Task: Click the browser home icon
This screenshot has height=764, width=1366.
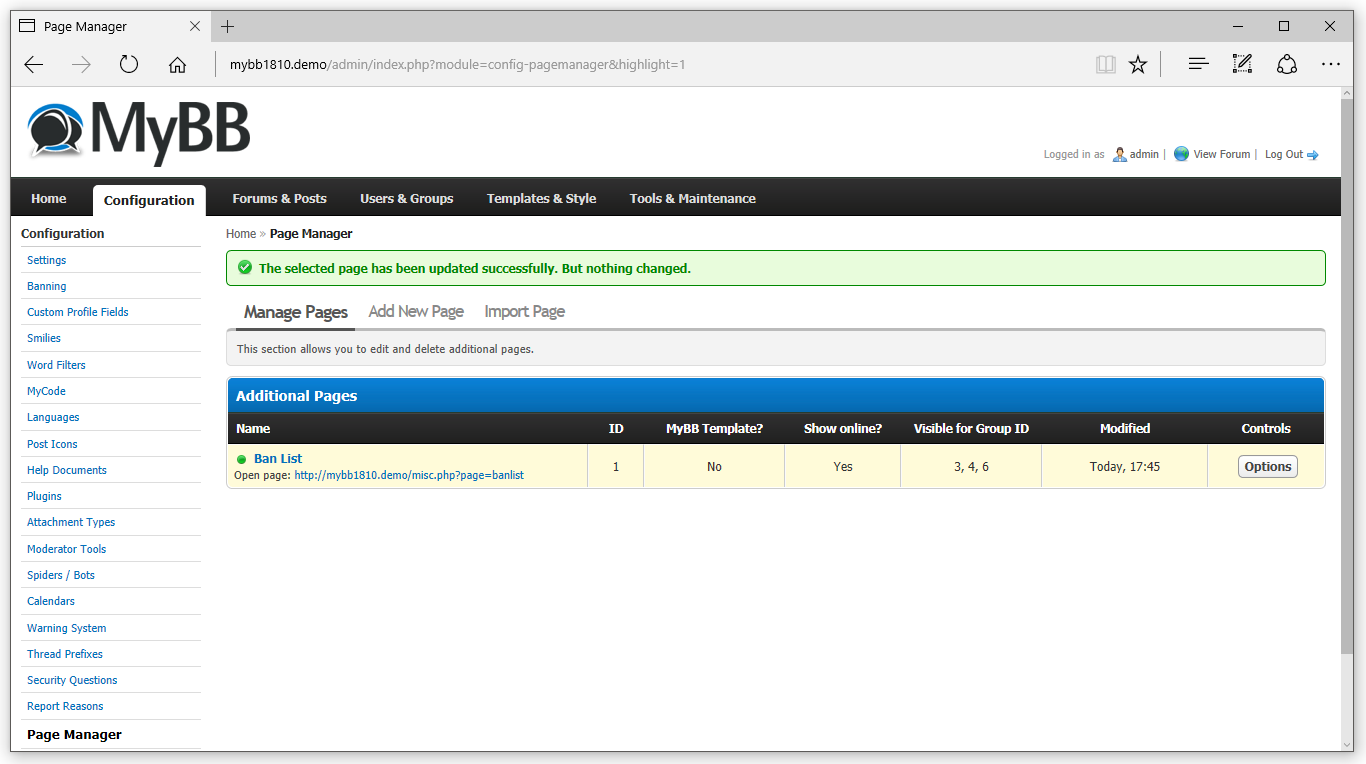Action: [177, 65]
